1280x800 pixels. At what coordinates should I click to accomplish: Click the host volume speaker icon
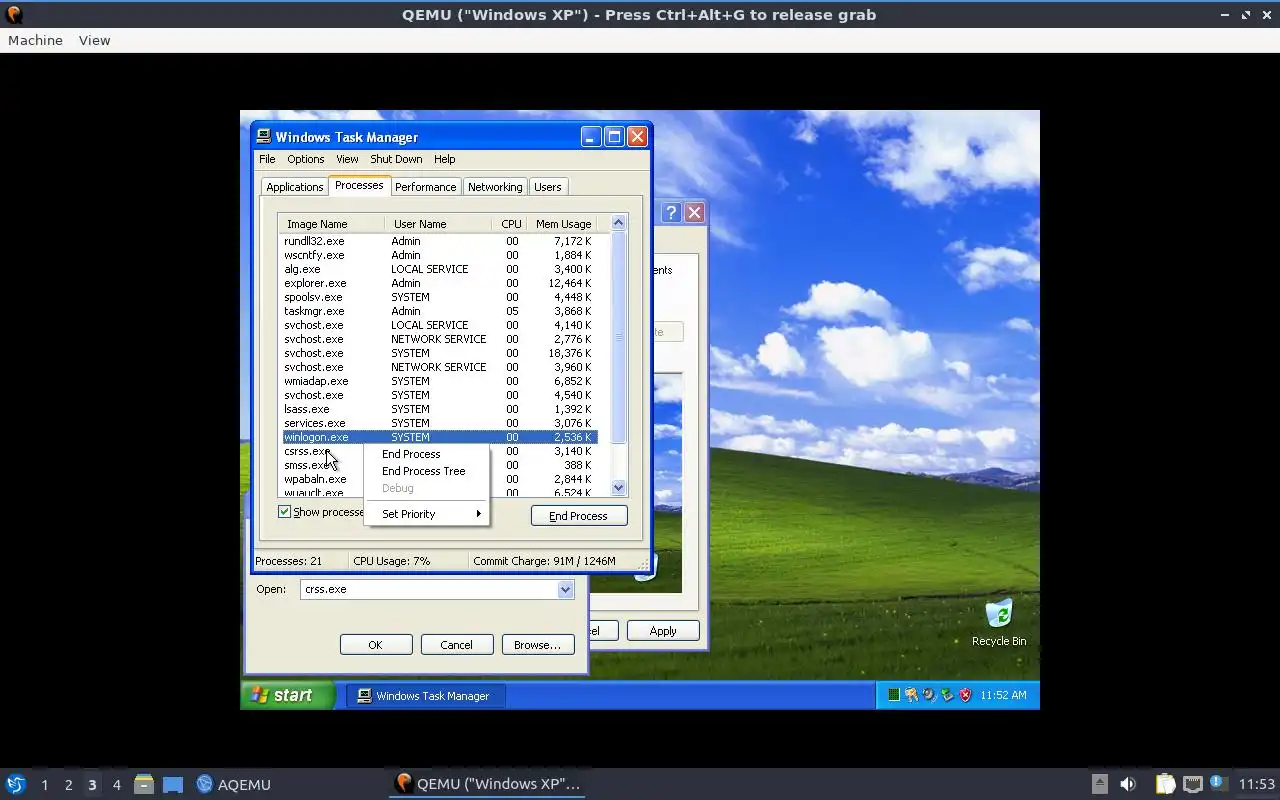pos(1128,784)
